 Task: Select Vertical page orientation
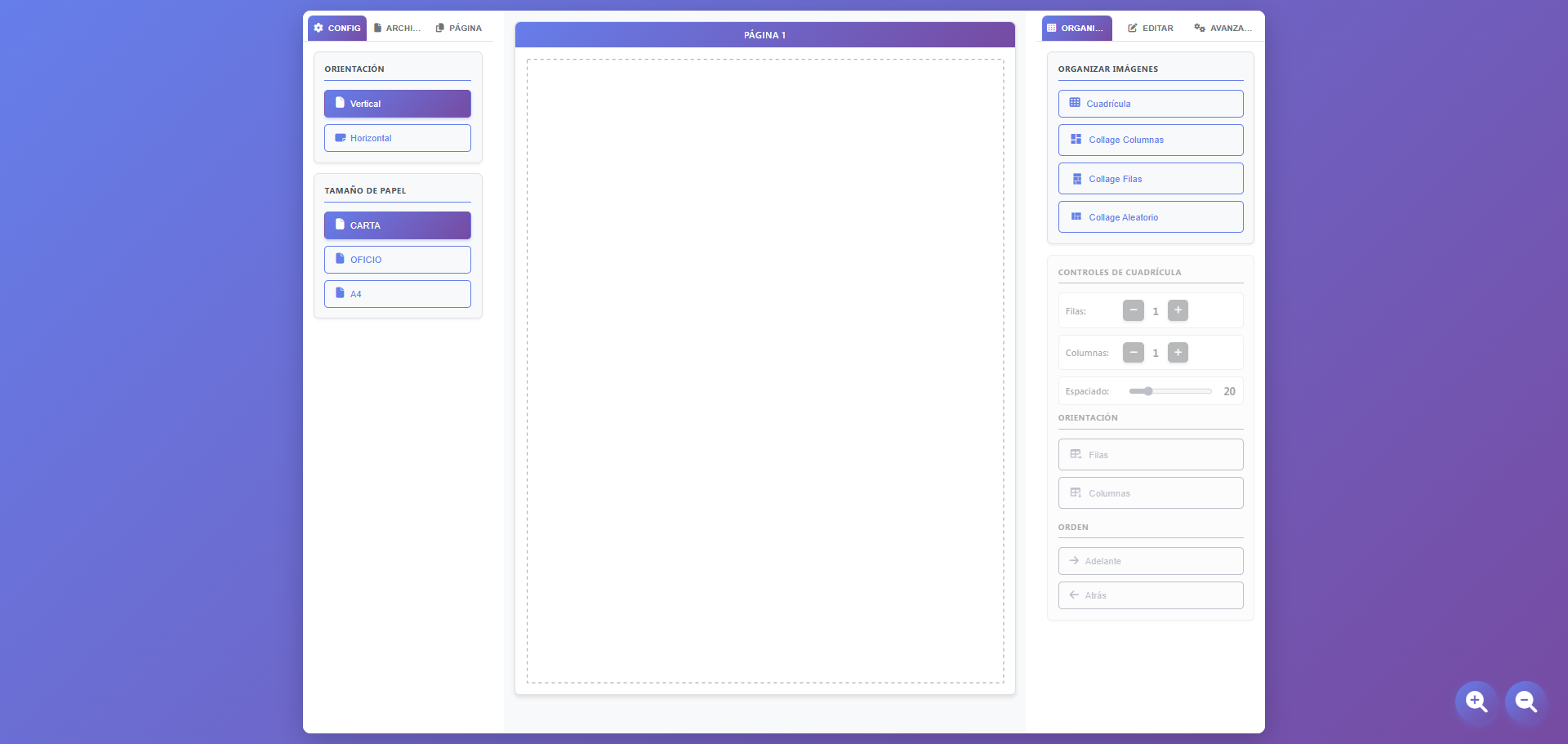click(397, 104)
